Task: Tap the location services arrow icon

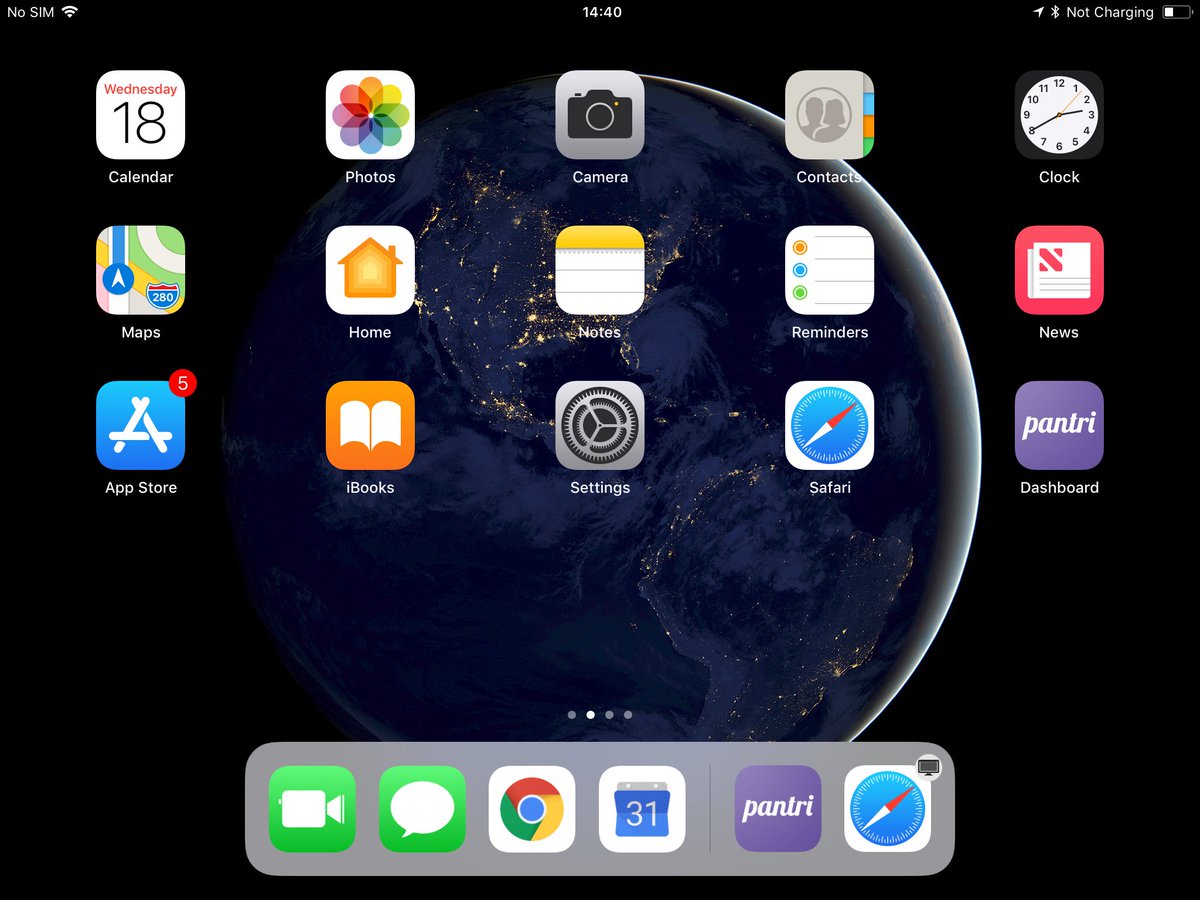Action: tap(1039, 12)
